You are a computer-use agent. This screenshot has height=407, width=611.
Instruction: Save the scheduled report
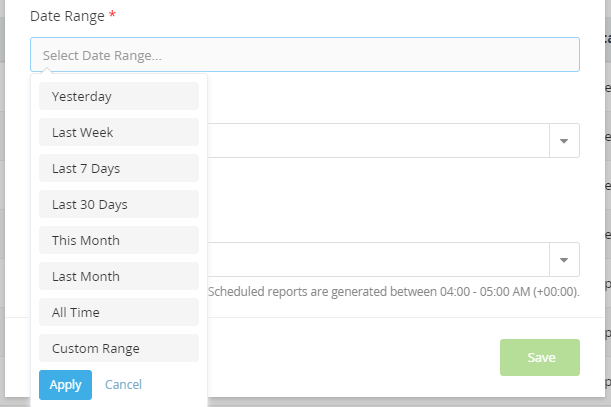(x=540, y=357)
